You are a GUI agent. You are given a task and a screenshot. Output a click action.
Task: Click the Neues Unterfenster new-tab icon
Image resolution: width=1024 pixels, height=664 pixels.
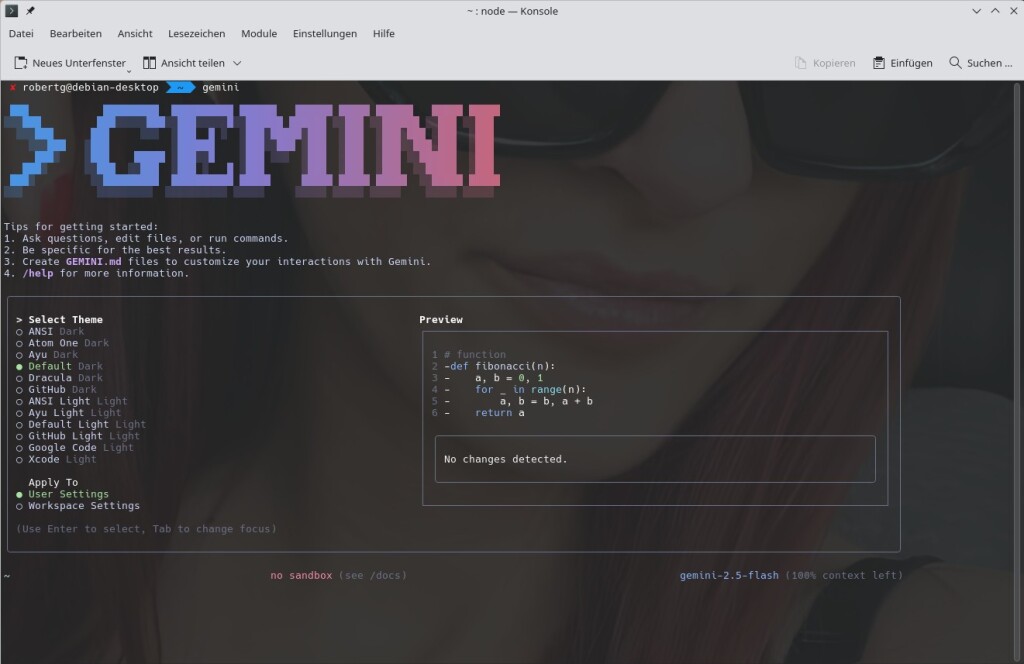pyautogui.click(x=20, y=63)
